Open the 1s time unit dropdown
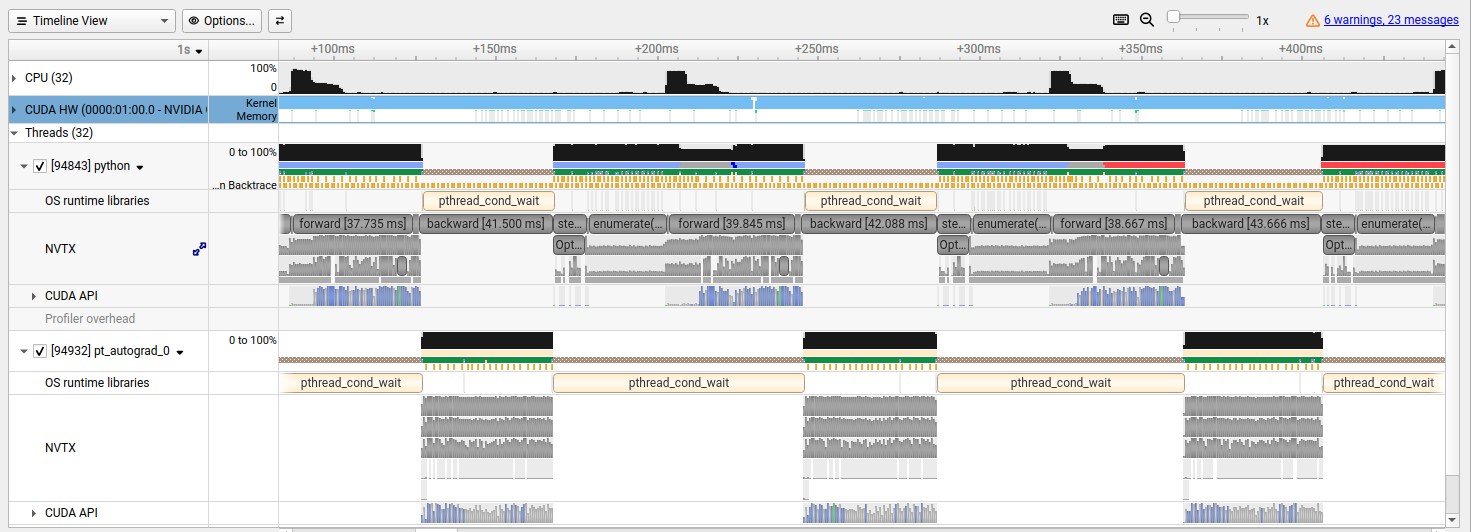The height and width of the screenshot is (532, 1471). tap(191, 50)
